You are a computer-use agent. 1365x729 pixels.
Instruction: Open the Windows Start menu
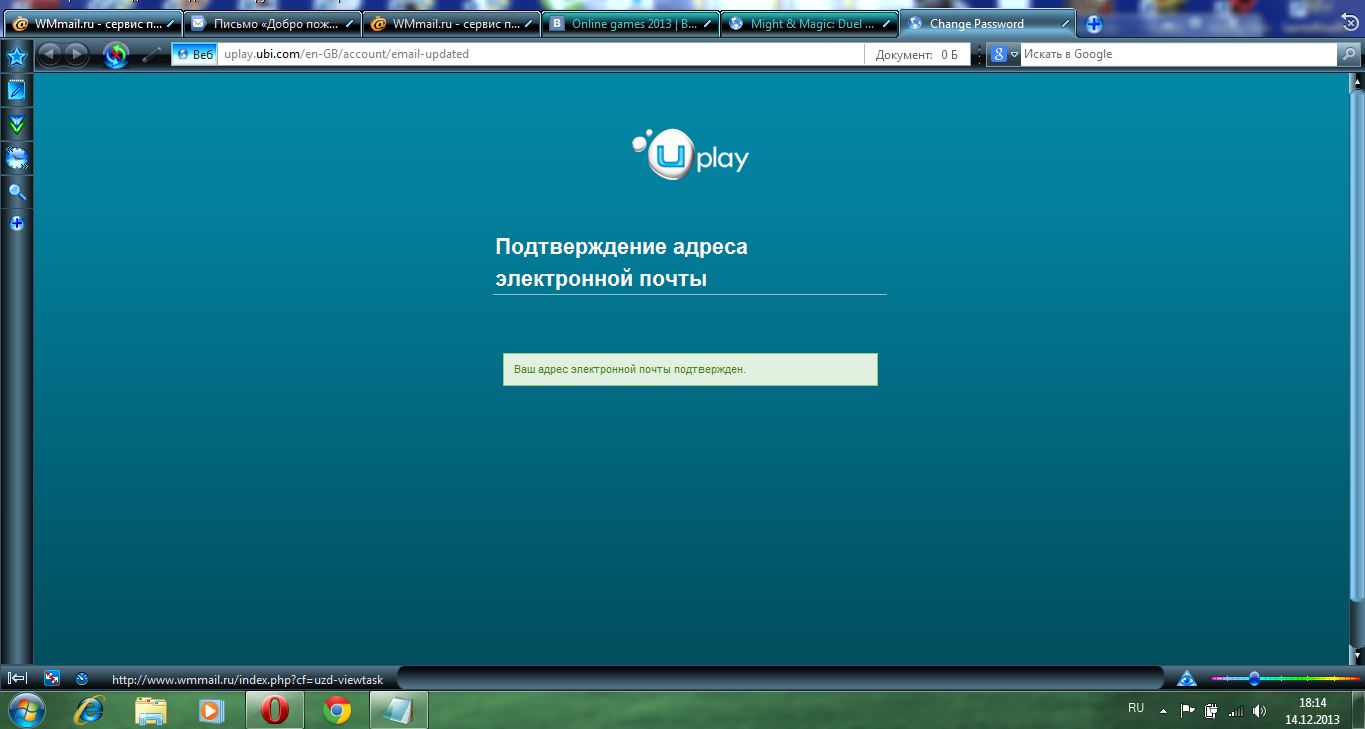pos(25,710)
